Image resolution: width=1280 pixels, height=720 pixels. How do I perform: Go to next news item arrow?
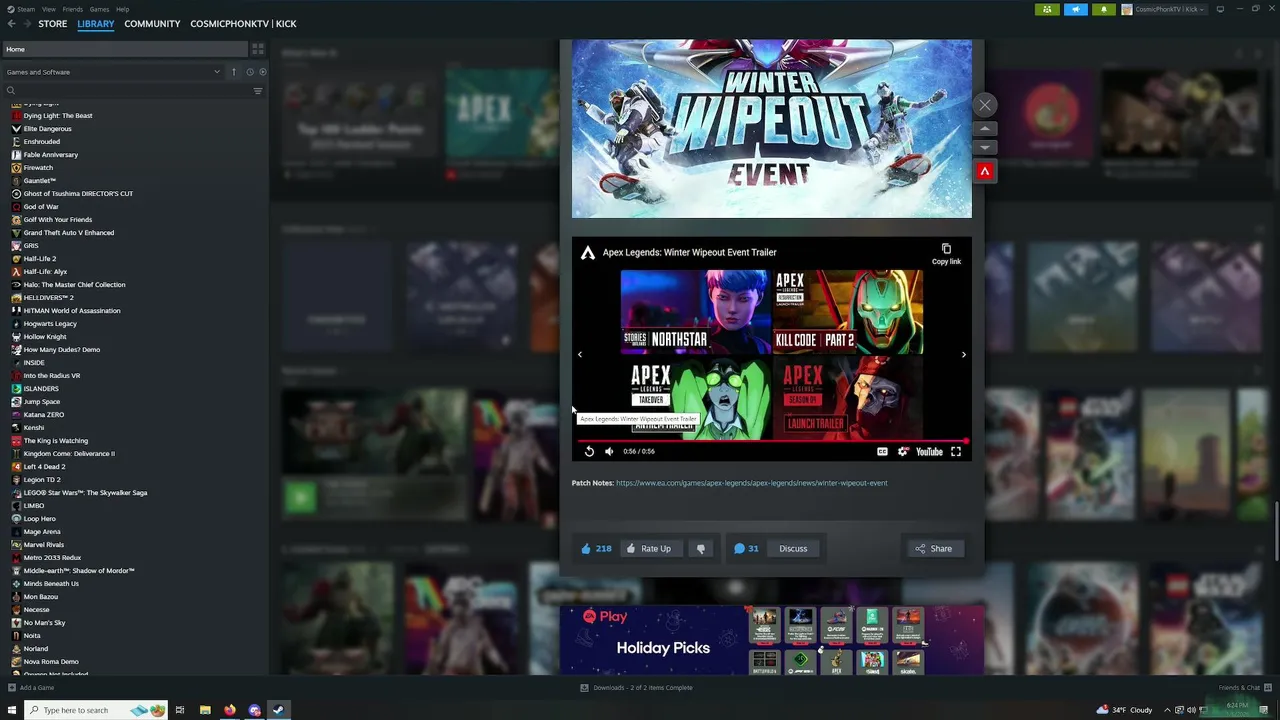(x=985, y=148)
